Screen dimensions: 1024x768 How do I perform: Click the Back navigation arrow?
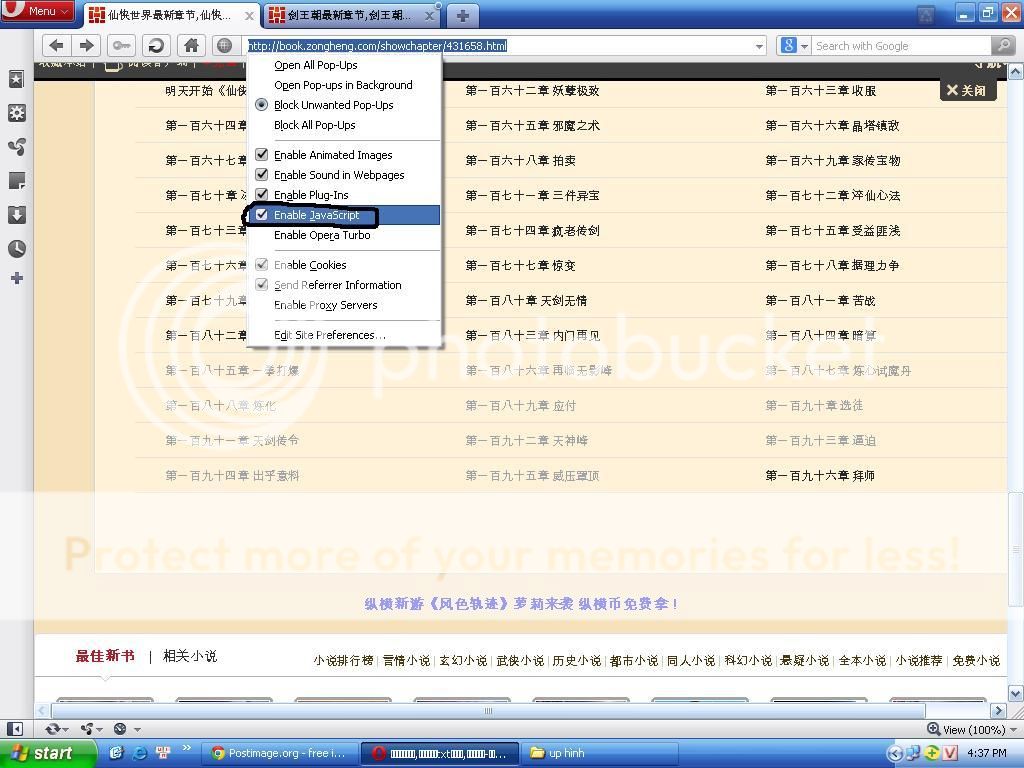pyautogui.click(x=56, y=45)
